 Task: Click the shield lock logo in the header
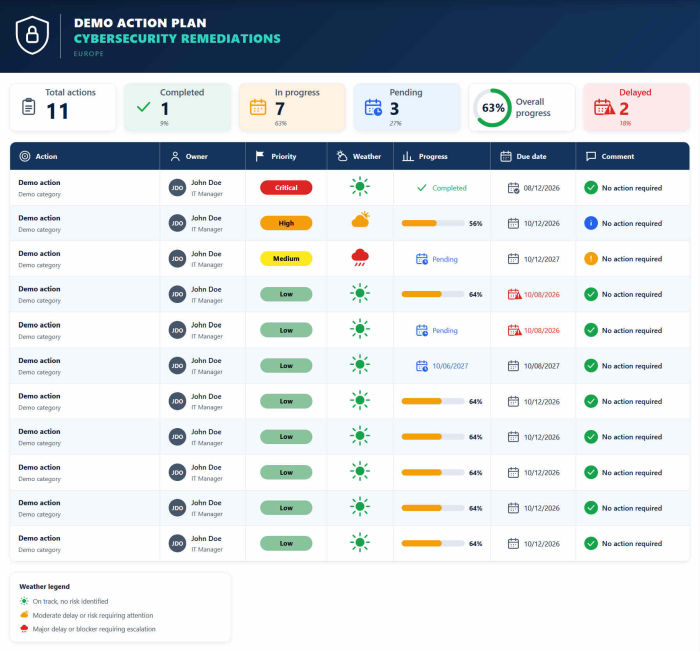click(32, 35)
